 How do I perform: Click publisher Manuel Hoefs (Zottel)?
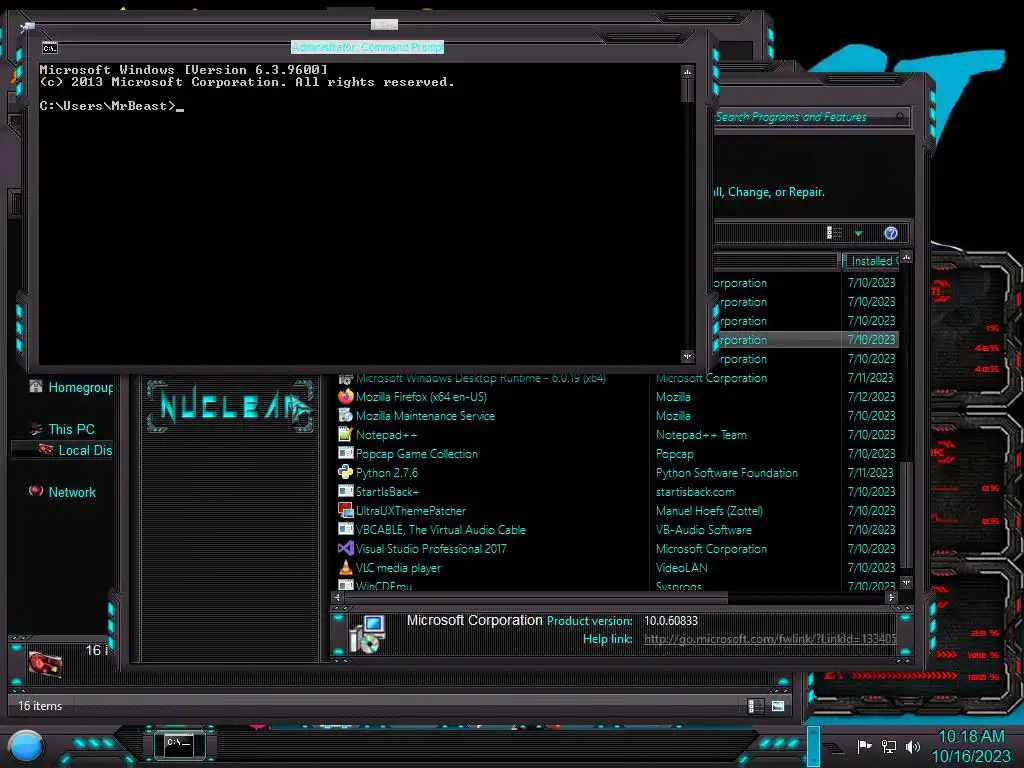pos(709,511)
